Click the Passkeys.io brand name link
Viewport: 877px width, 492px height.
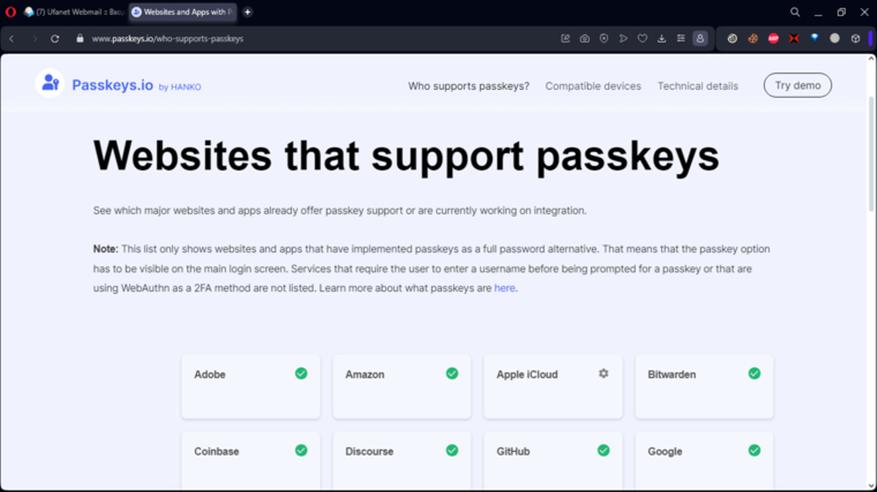click(x=112, y=85)
